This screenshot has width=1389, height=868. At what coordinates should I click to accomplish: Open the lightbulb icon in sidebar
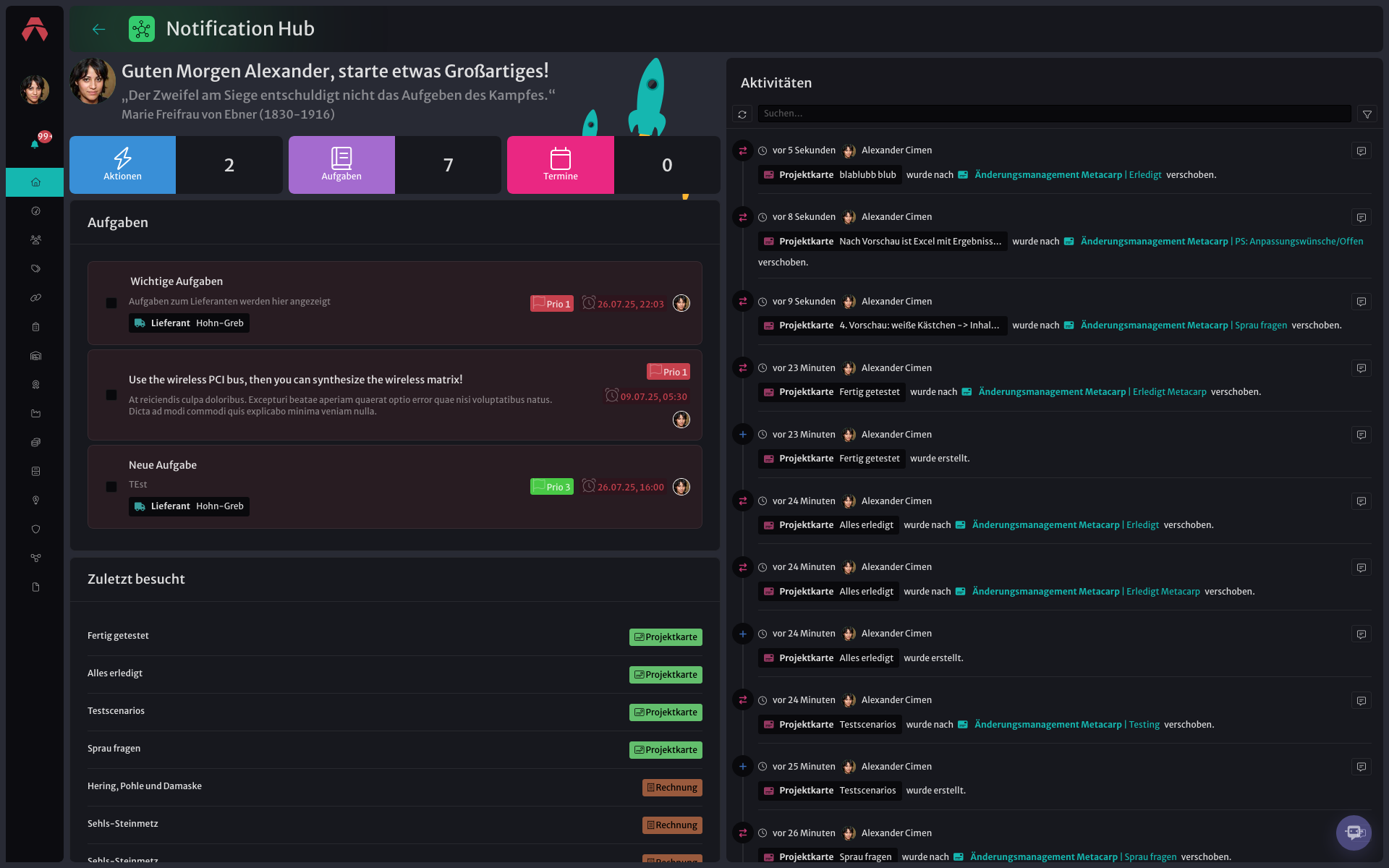pos(35,501)
